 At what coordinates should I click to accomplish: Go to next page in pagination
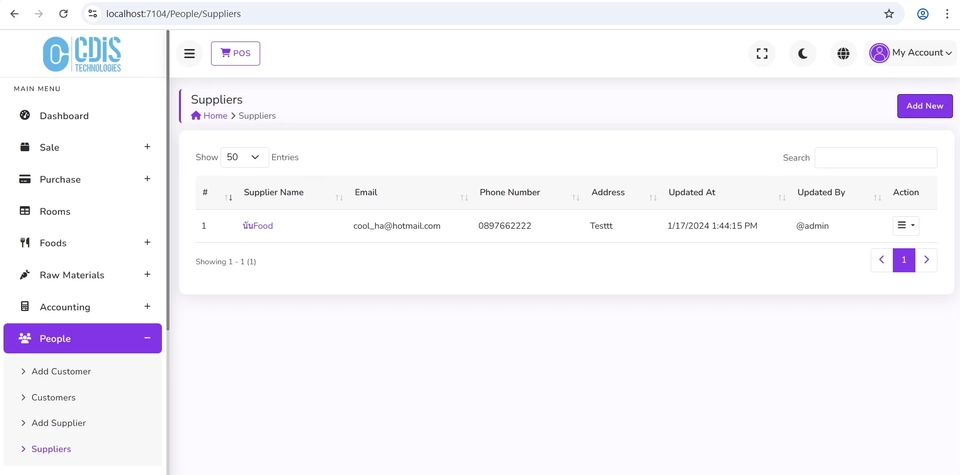coord(926,260)
